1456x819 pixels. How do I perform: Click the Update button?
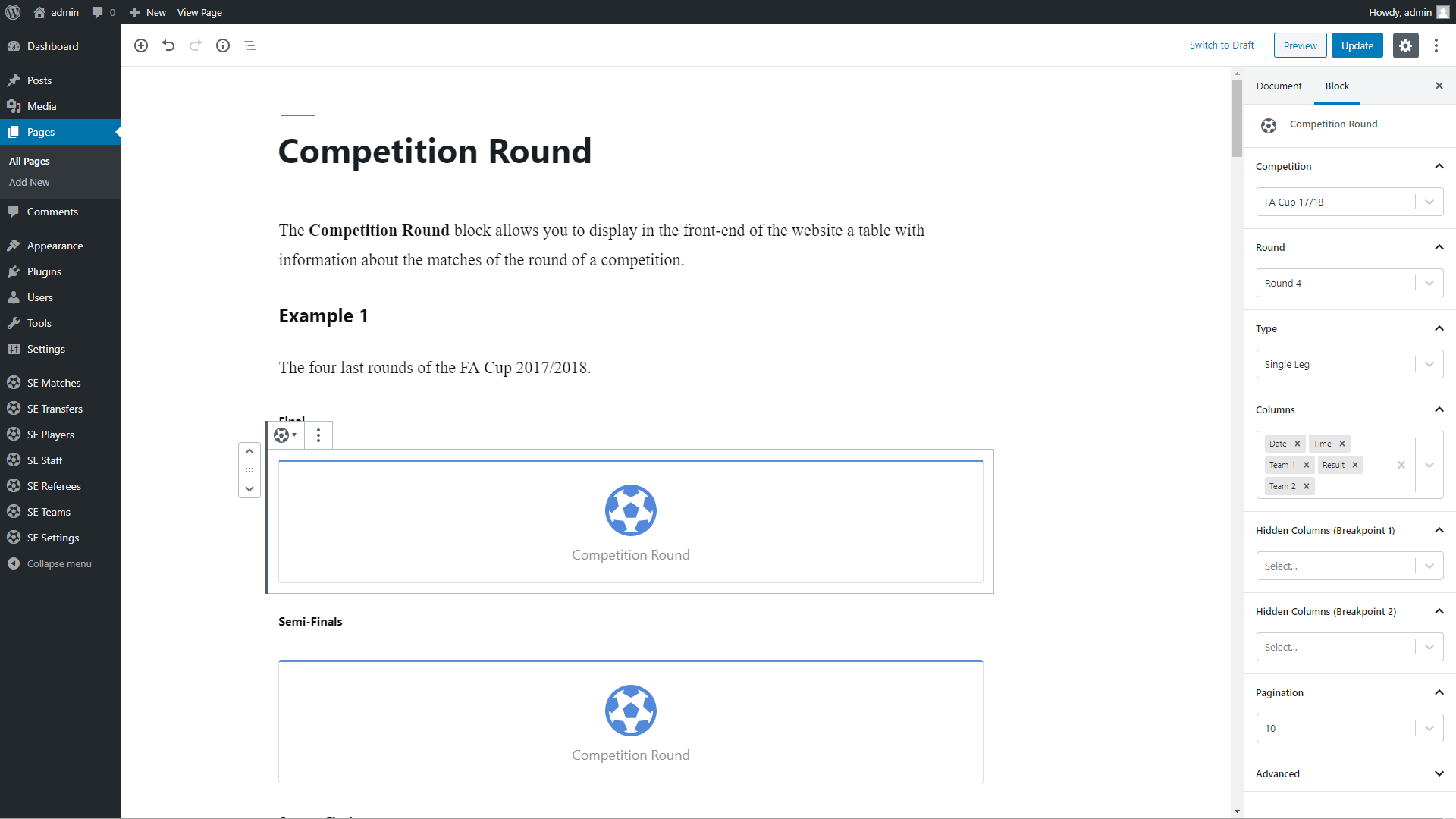[x=1357, y=45]
